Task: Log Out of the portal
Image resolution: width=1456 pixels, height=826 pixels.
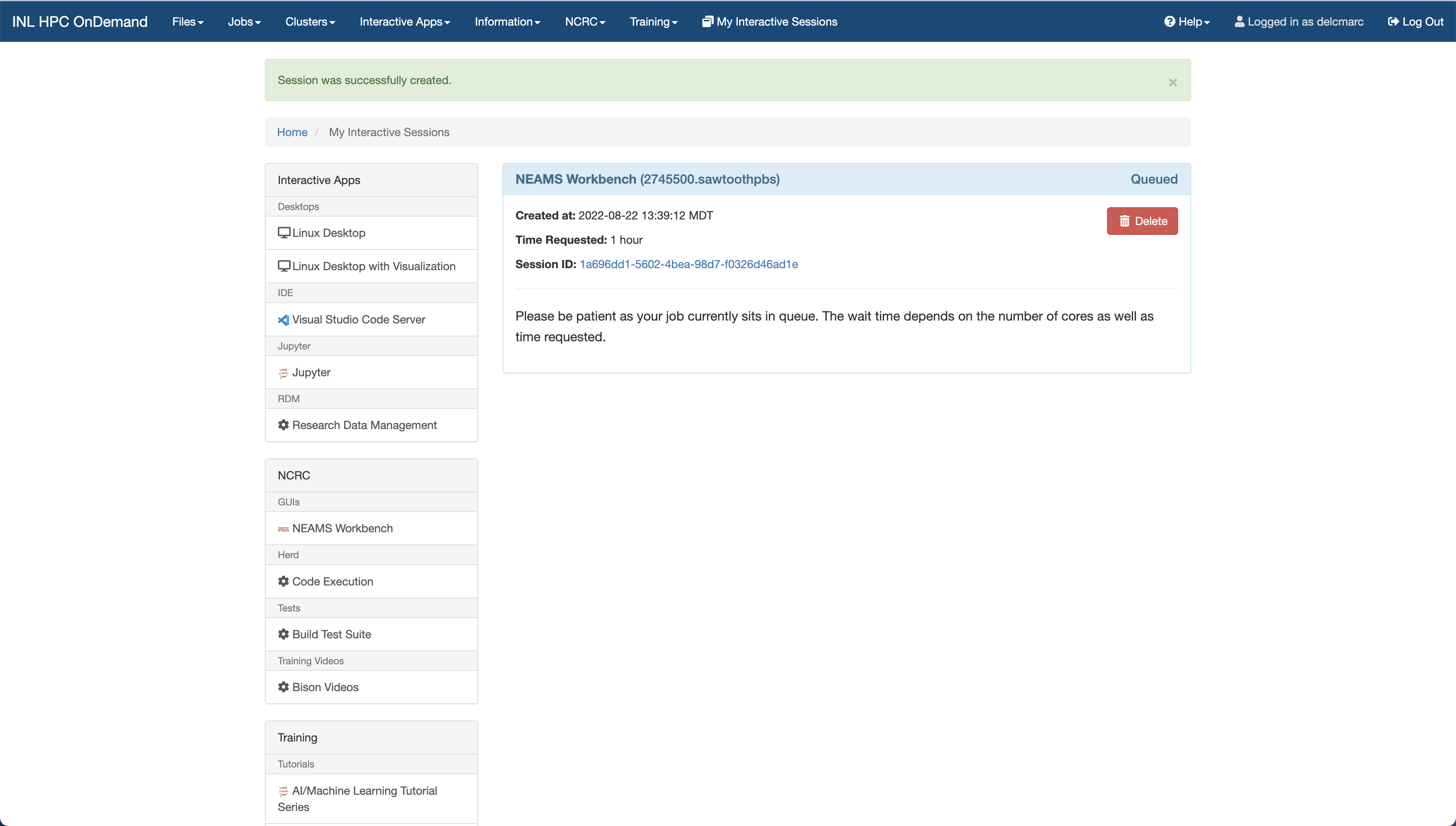Action: click(1415, 22)
